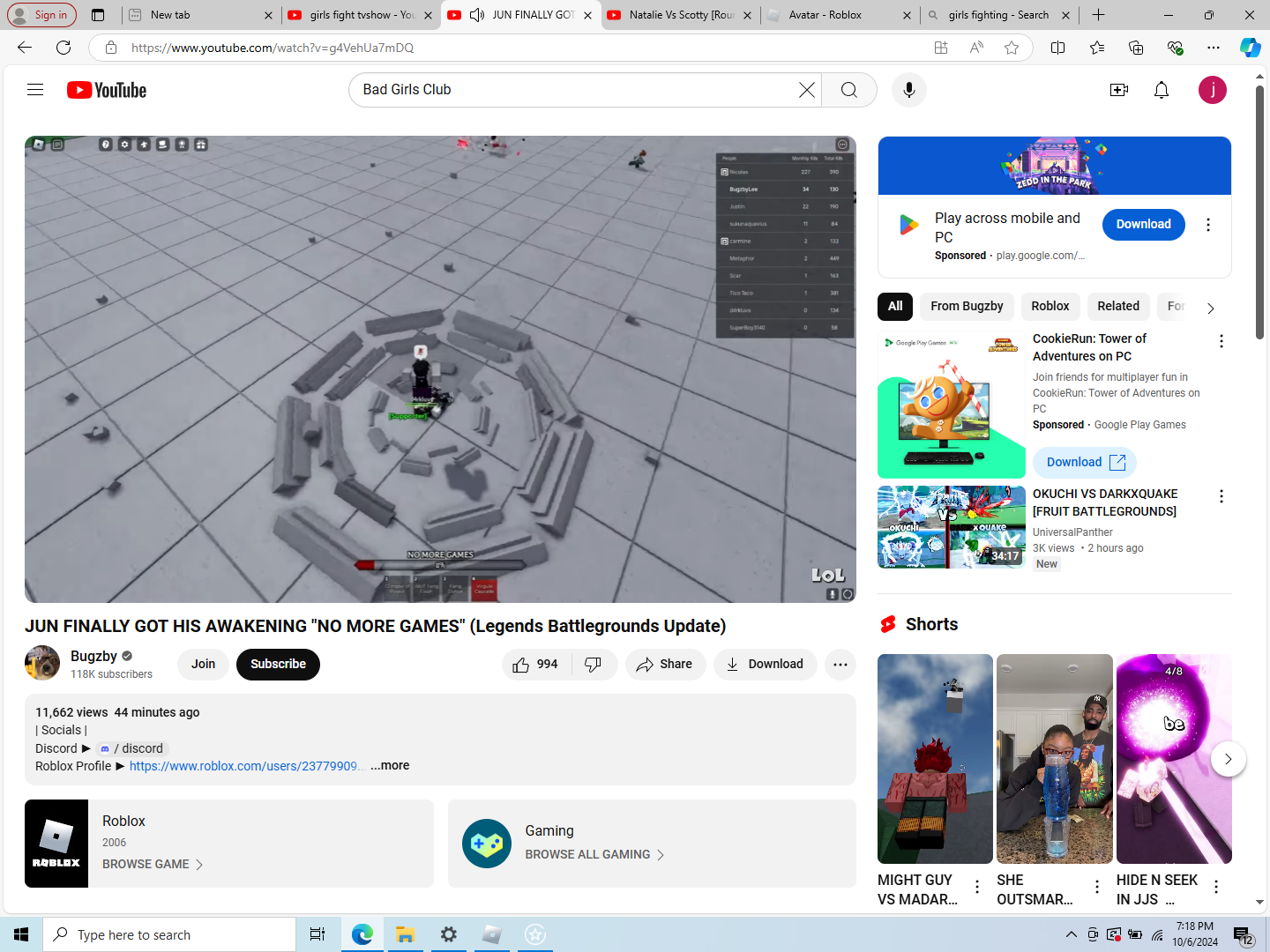
Task: Open Edge Settings and more menu
Action: coord(1214,48)
